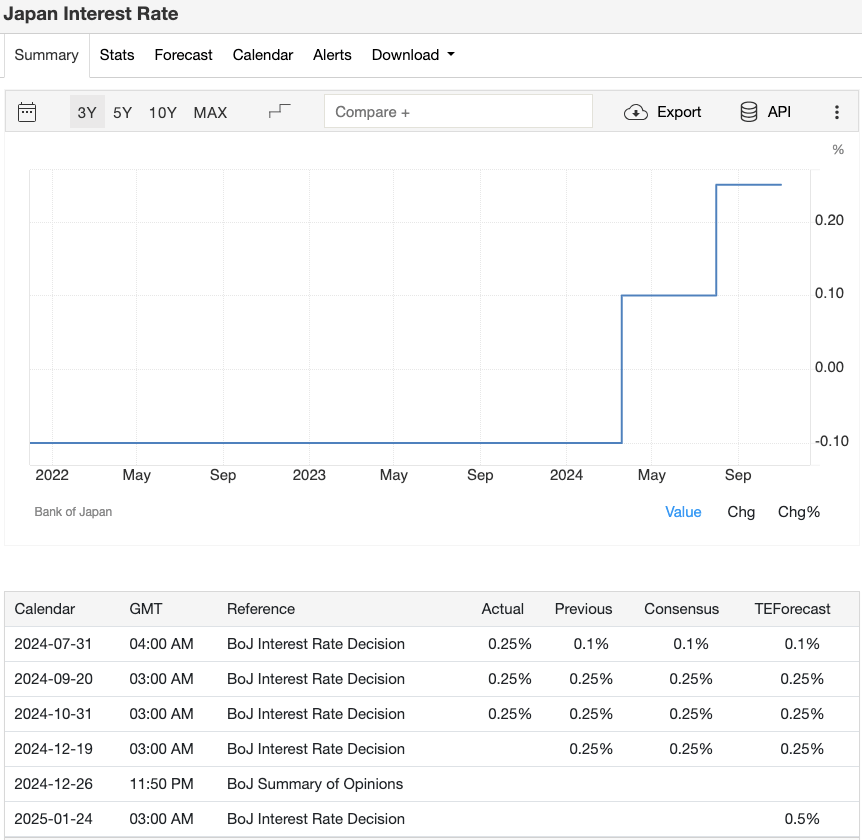This screenshot has width=862, height=840.
Task: Click inside the Compare + input box
Action: [x=458, y=111]
